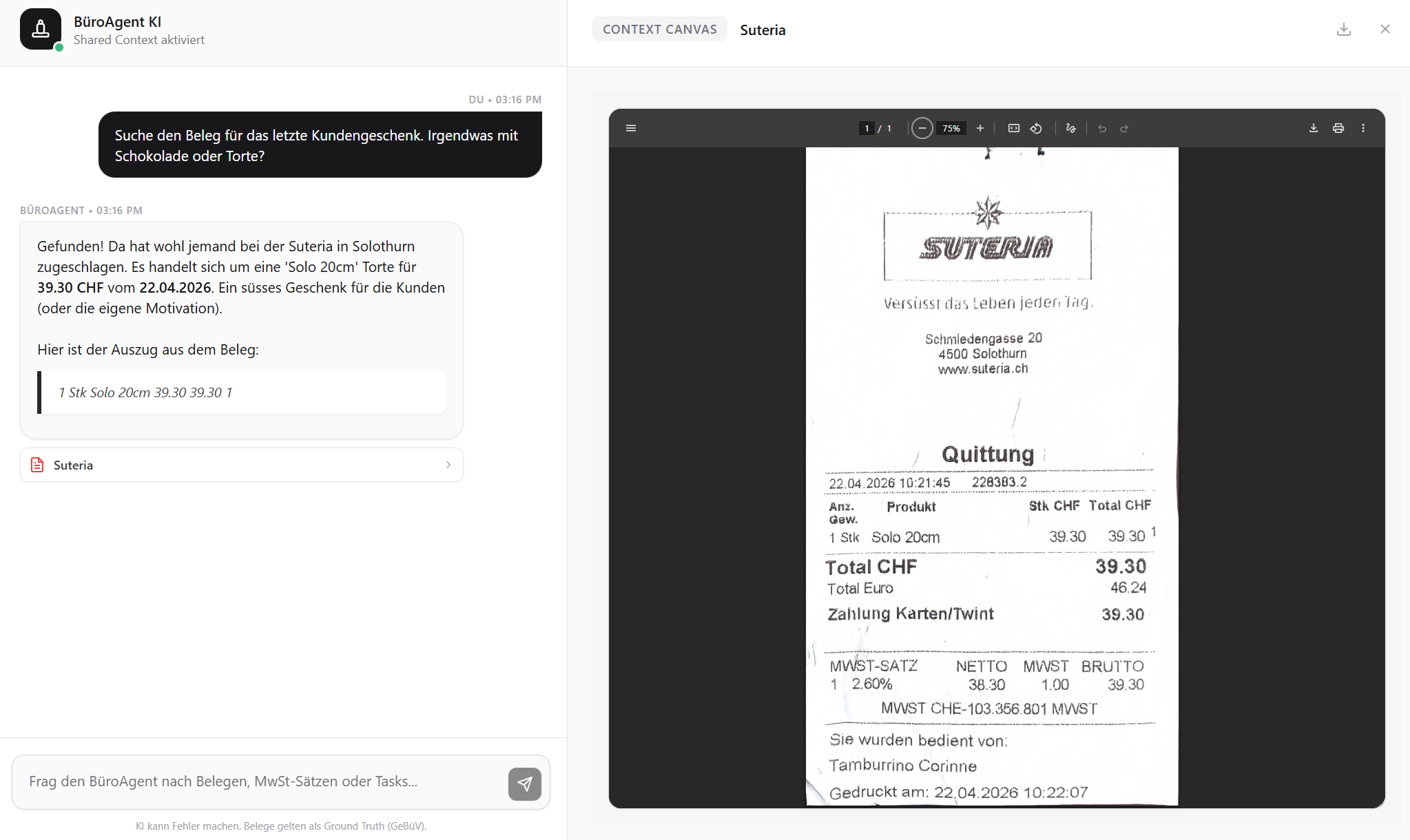Send the chat message

click(x=524, y=784)
